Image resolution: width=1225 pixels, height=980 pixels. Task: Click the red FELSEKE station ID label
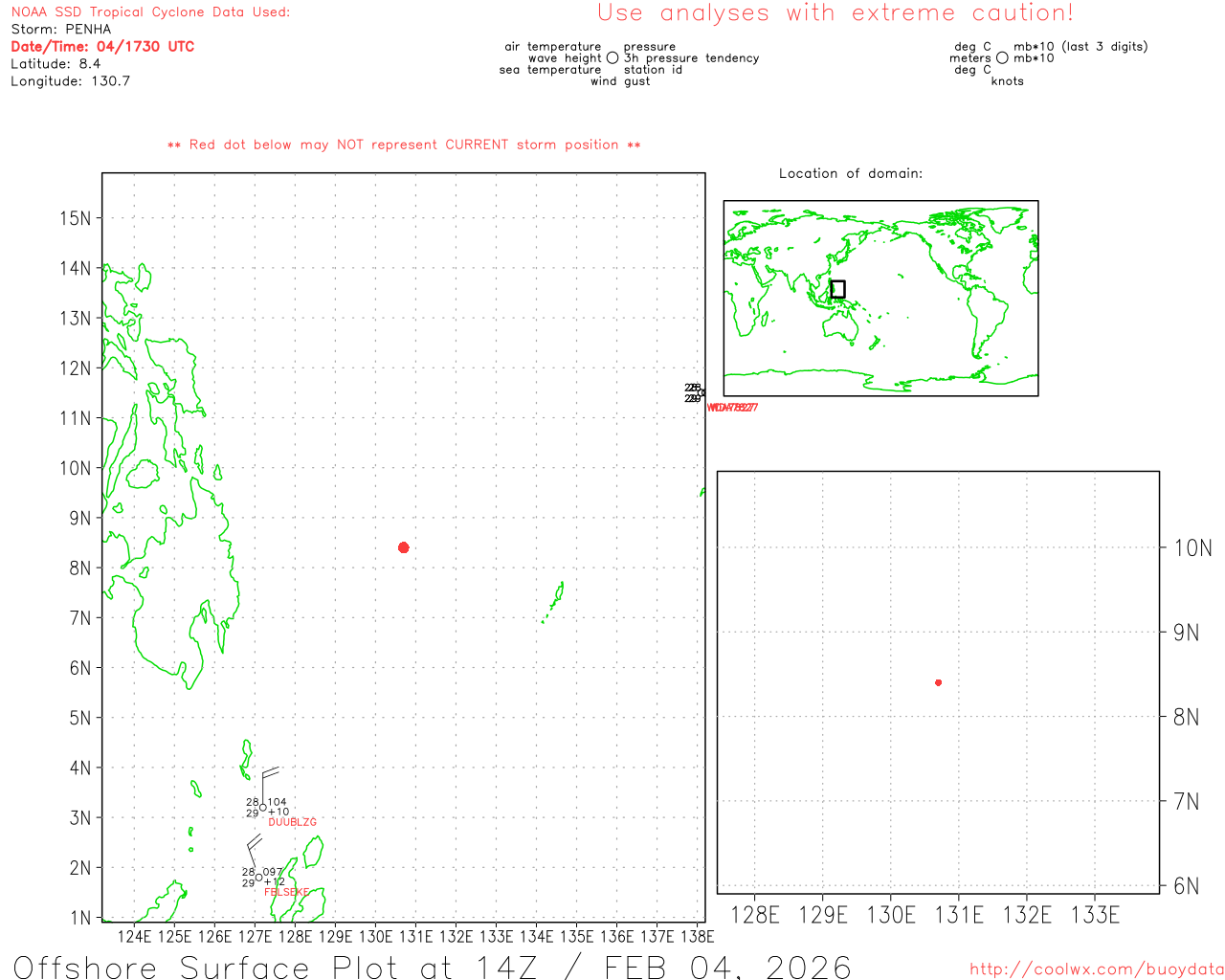click(x=286, y=892)
